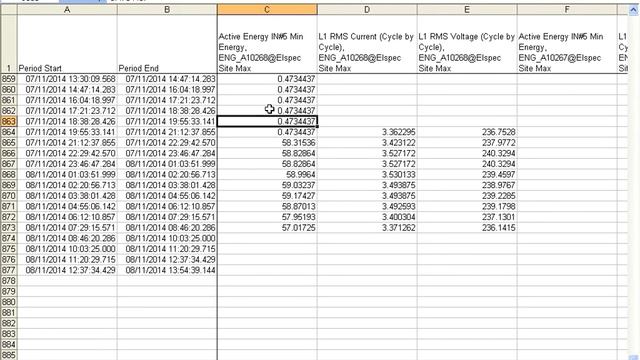Select cell 3.400304
The height and width of the screenshot is (360, 640).
(x=367, y=217)
